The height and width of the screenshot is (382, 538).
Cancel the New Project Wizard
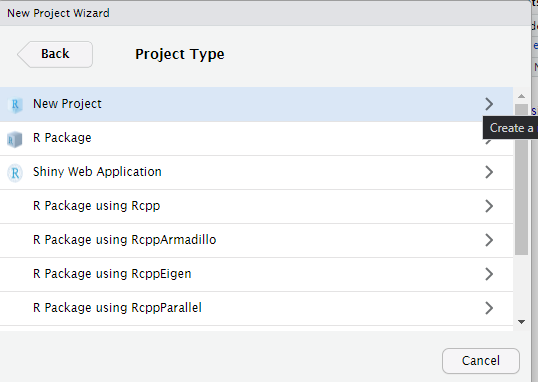(481, 361)
